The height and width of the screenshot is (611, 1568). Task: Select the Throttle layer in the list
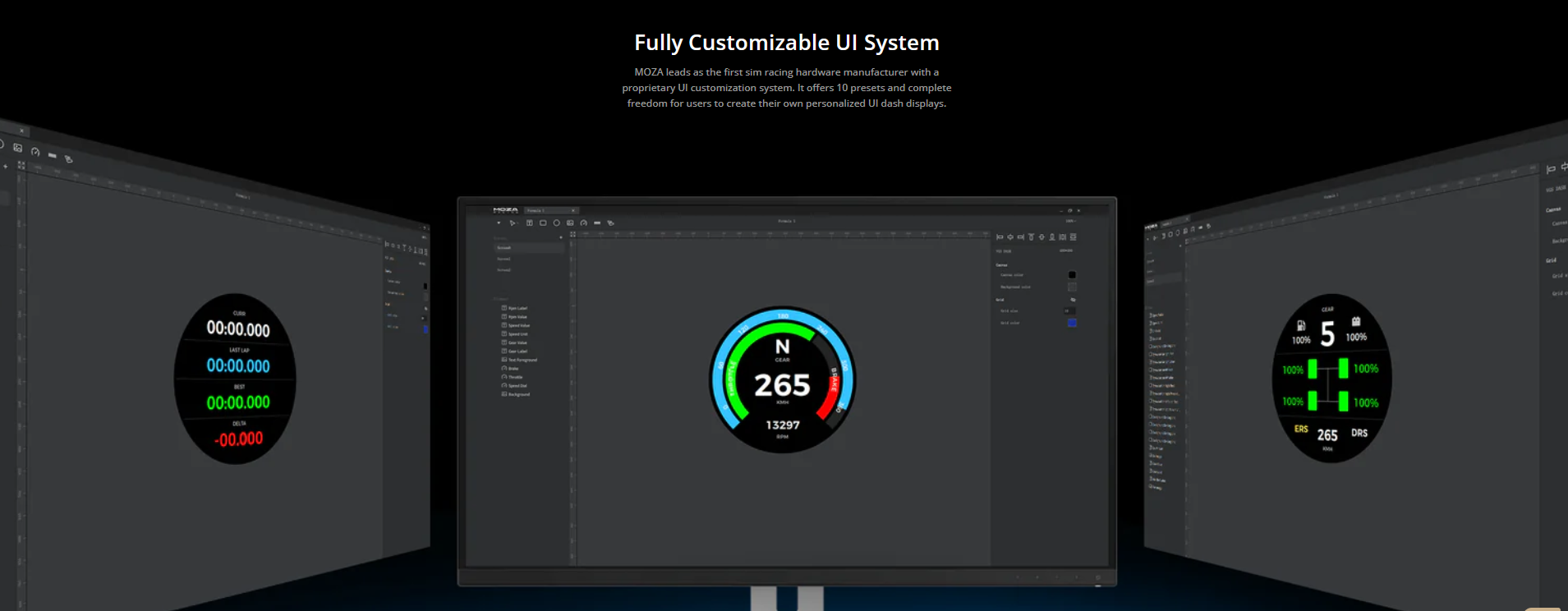[515, 377]
